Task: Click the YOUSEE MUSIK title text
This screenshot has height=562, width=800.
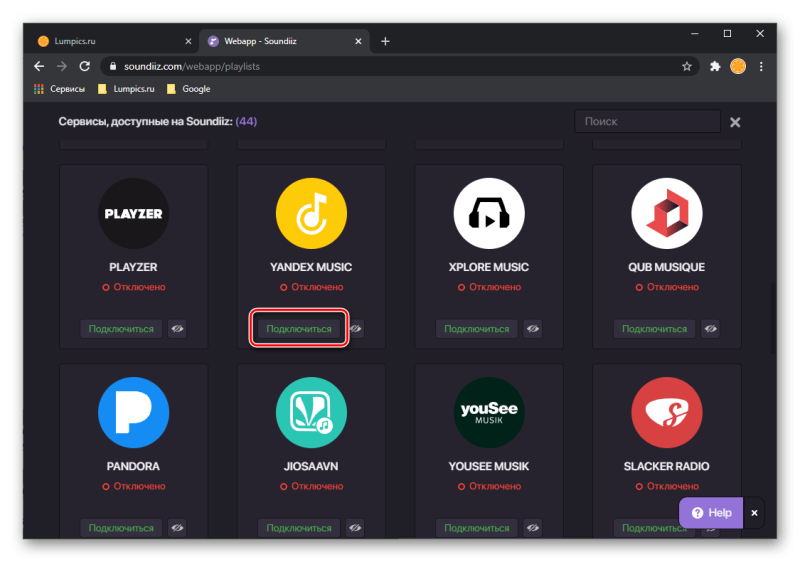Action: [x=489, y=466]
